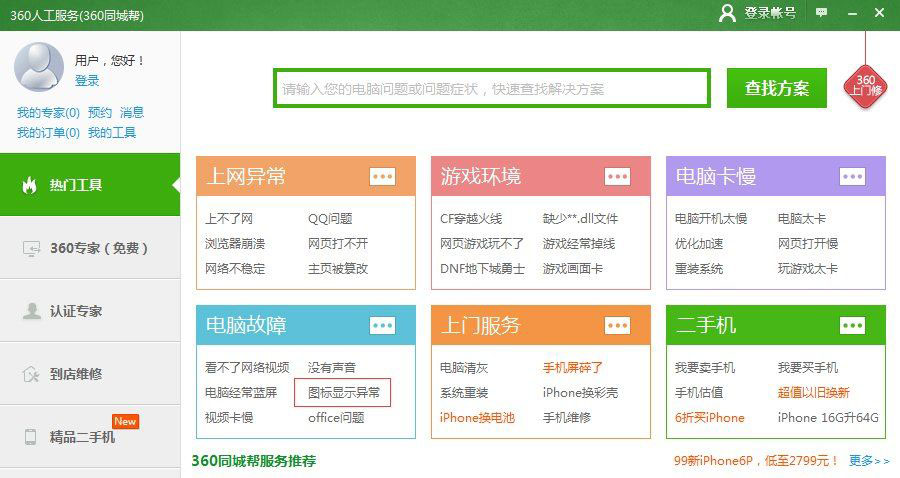Select the 6折买iPhone item
This screenshot has height=478, width=900.
pyautogui.click(x=709, y=418)
